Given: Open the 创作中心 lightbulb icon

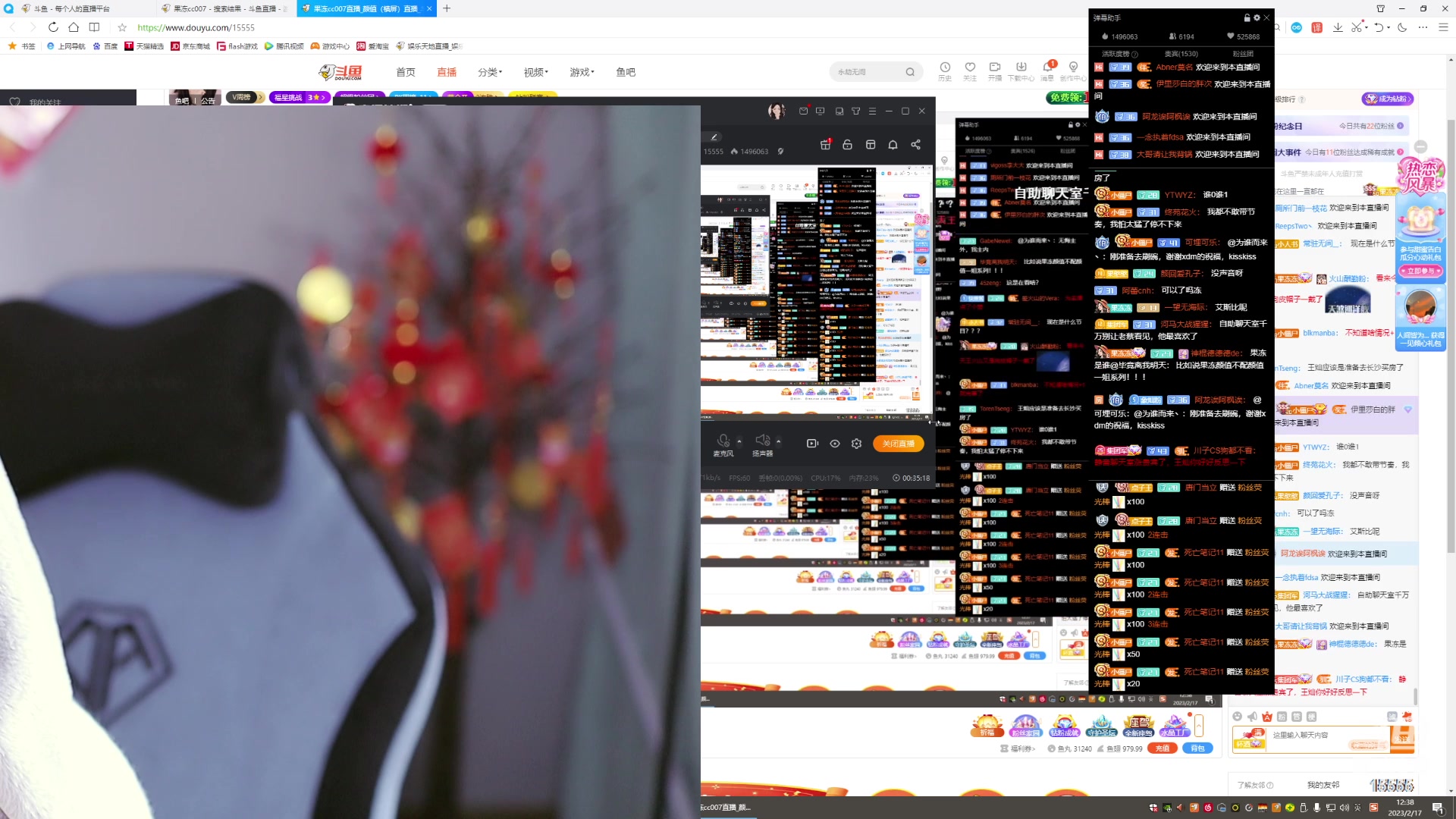Looking at the screenshot, I should click(1073, 71).
